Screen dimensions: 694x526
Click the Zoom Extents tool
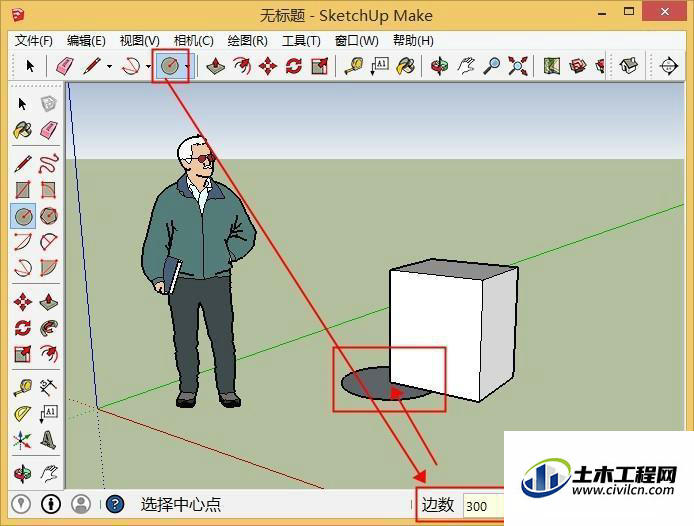click(x=517, y=66)
